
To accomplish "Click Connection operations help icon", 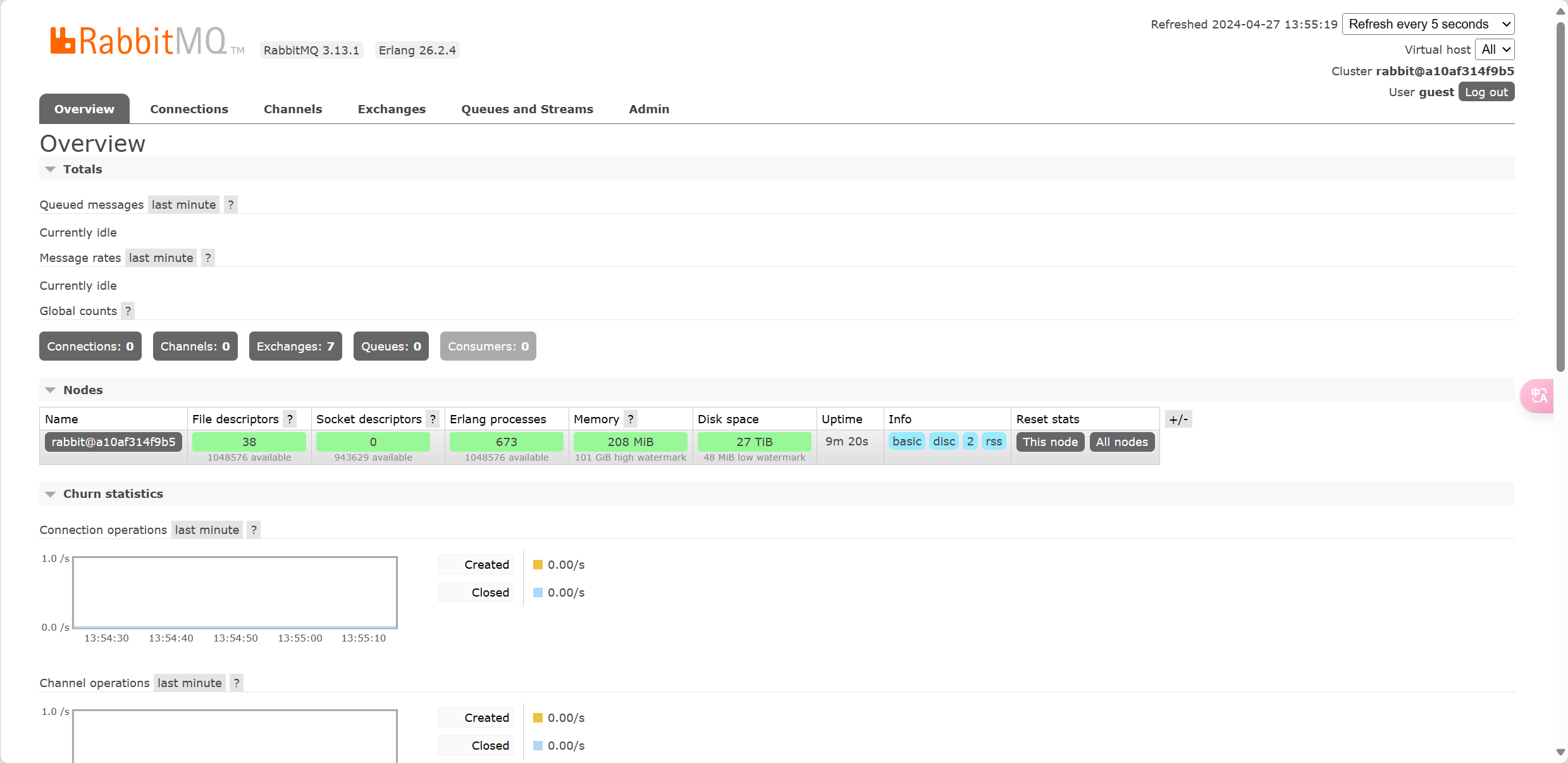I will [254, 530].
